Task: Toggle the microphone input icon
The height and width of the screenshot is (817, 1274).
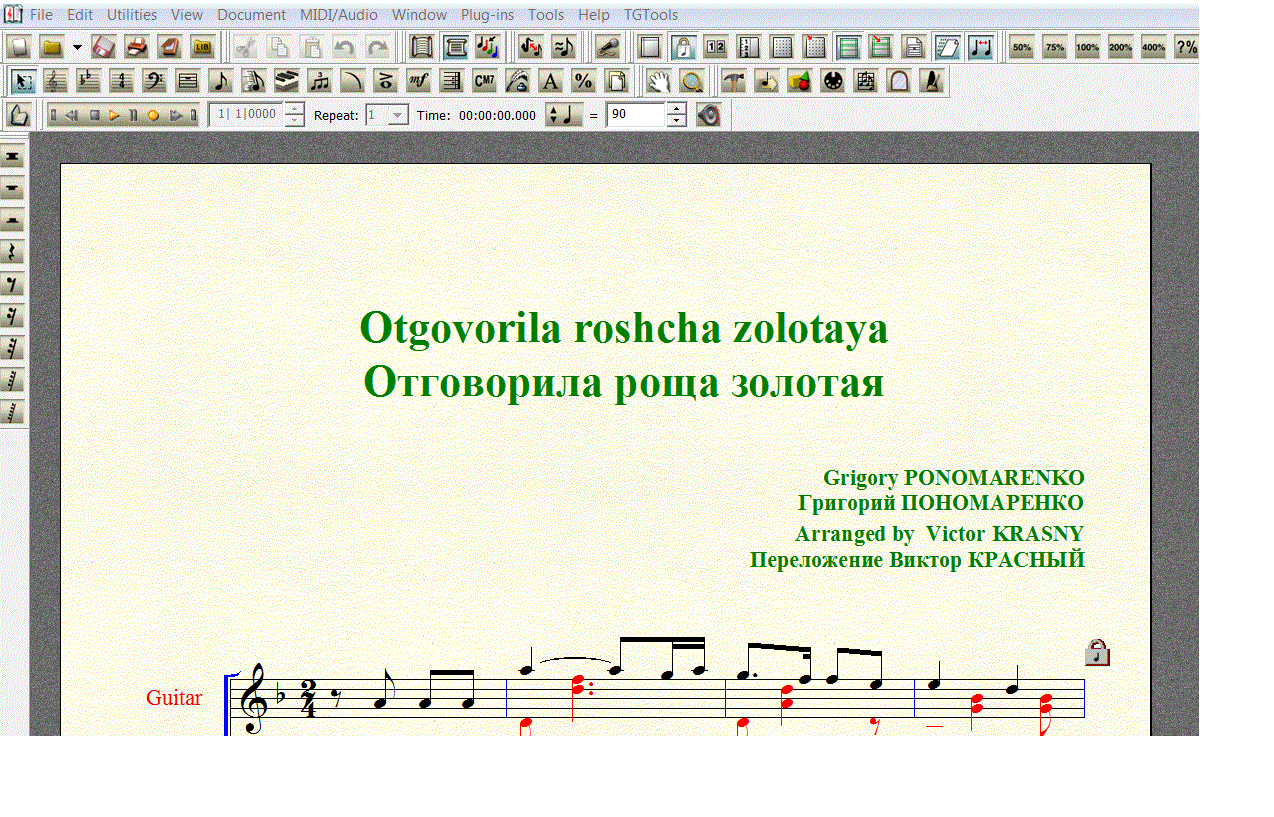Action: [607, 47]
